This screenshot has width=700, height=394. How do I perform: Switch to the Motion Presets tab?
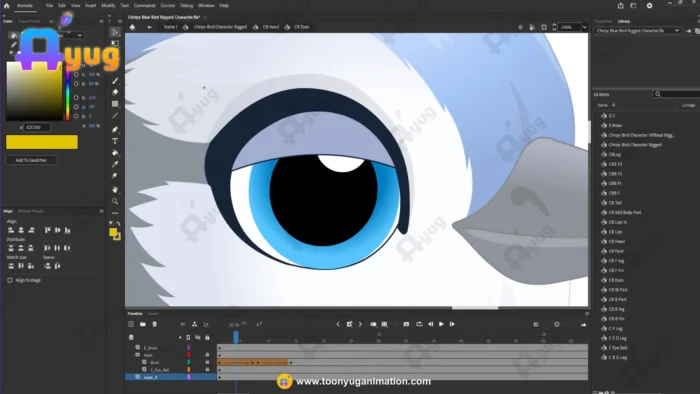[31, 211]
